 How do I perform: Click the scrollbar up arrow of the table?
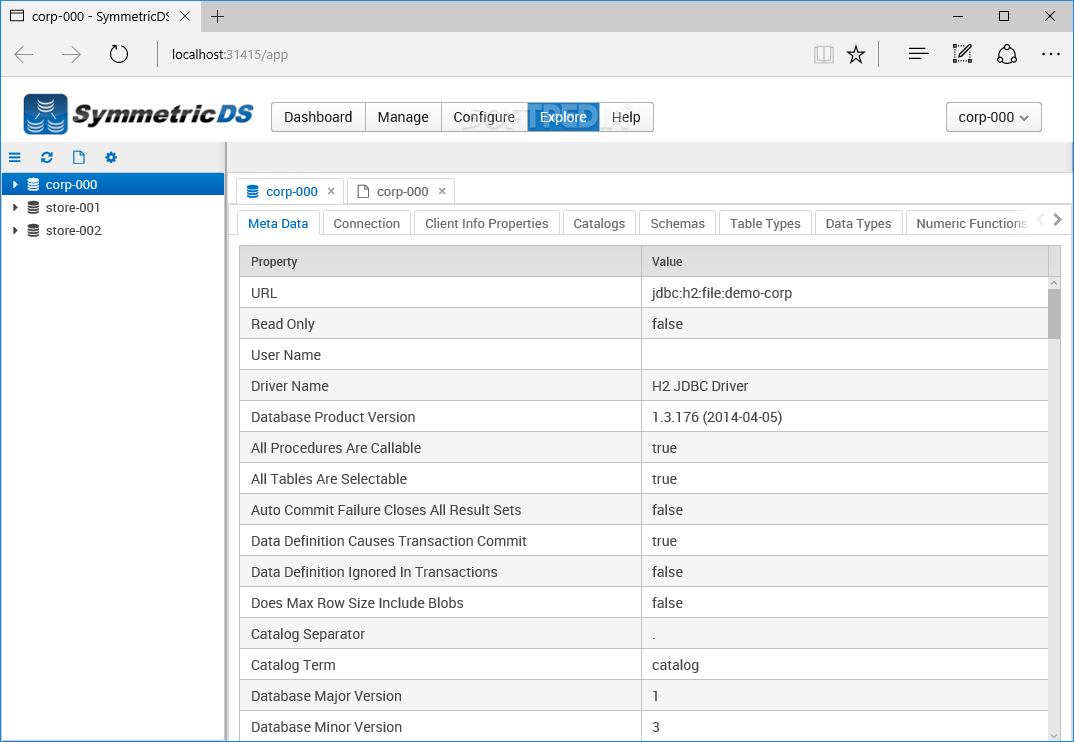click(1054, 282)
